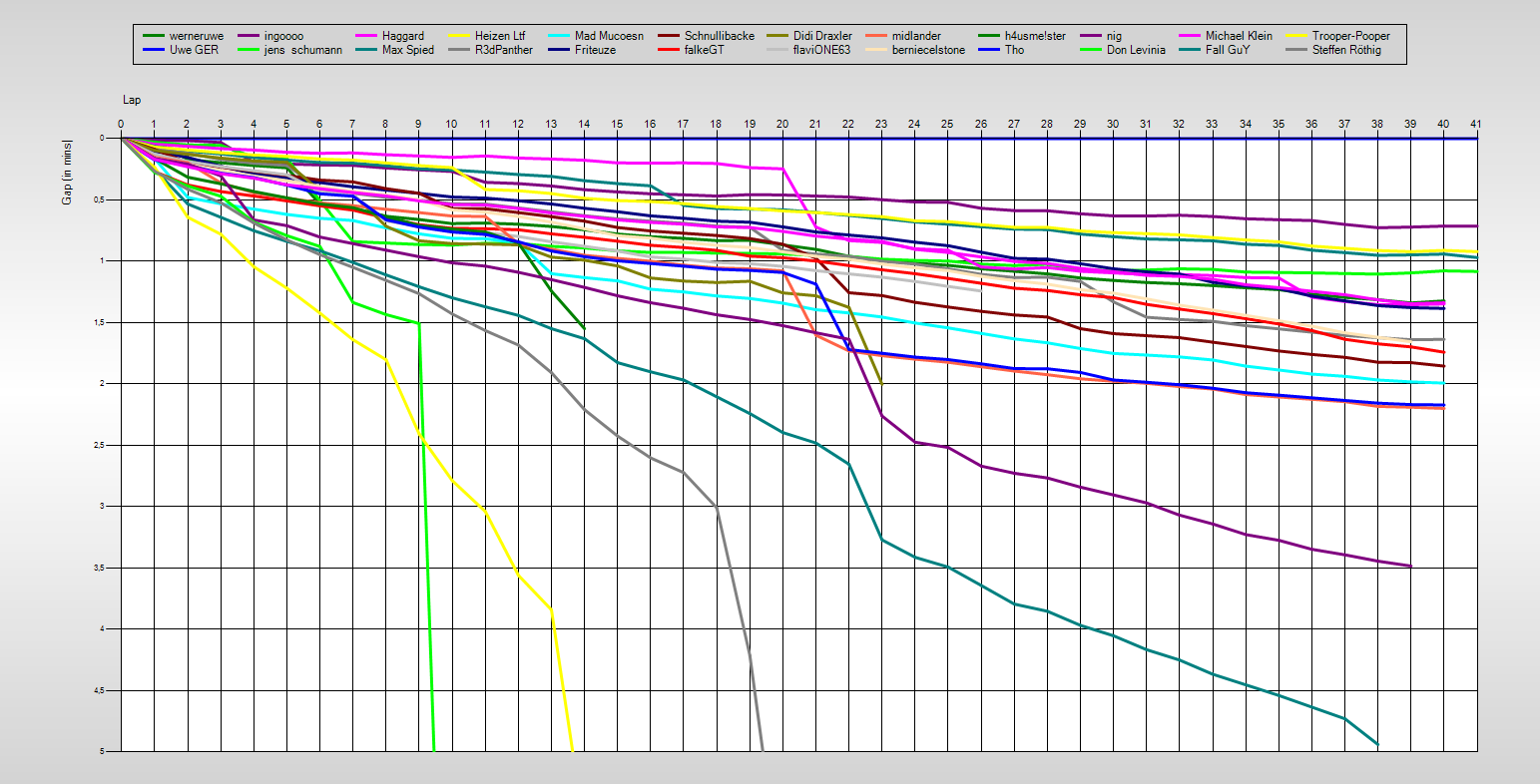Select 'Schnullibacke' in the legend
Image resolution: width=1540 pixels, height=784 pixels.
[x=720, y=36]
